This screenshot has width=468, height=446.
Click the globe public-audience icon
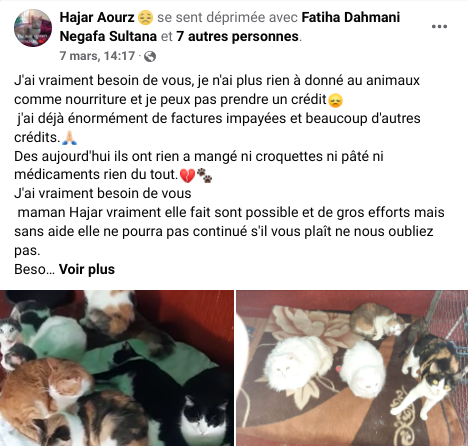coord(150,56)
